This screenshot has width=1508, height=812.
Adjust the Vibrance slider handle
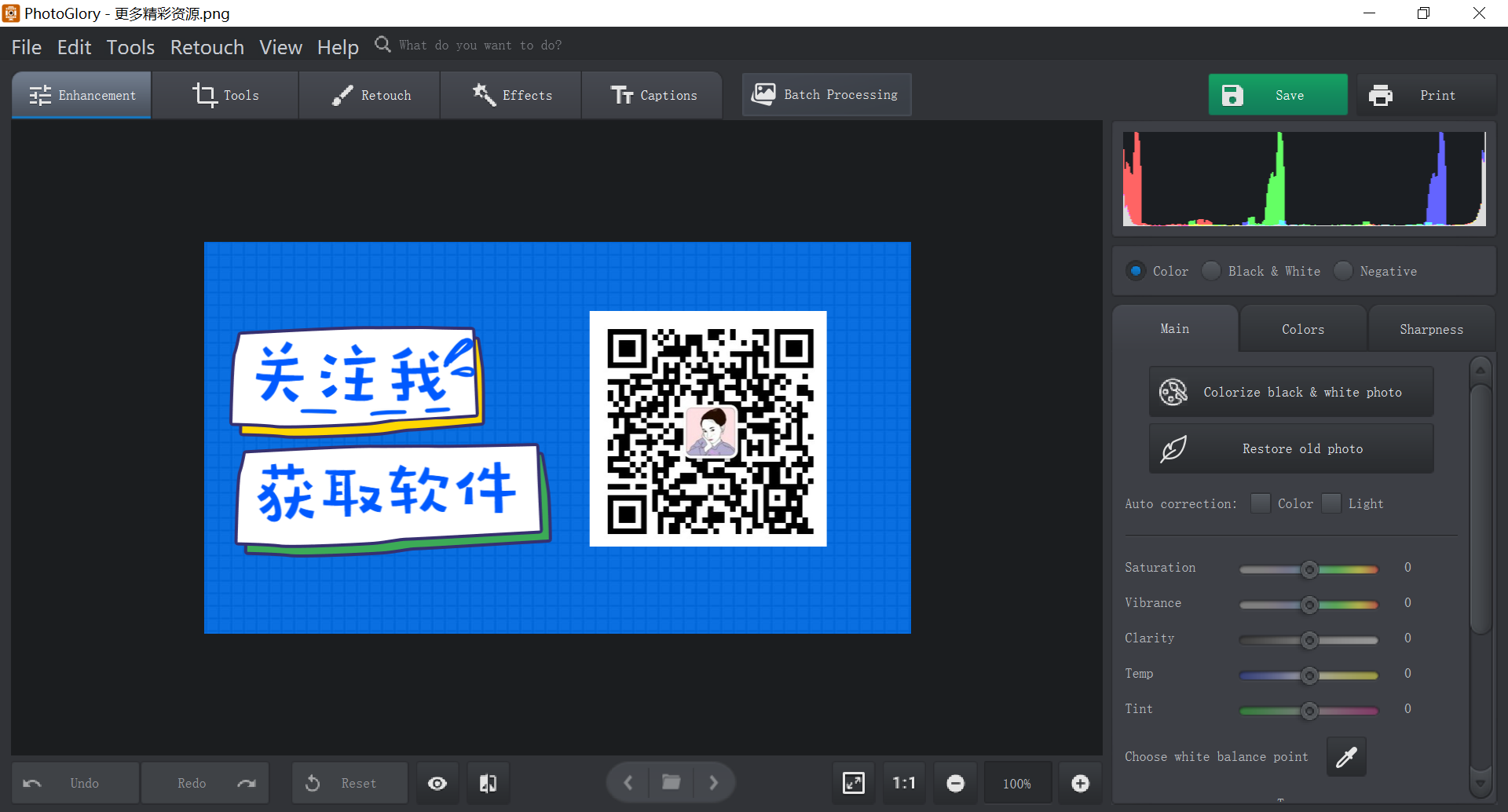(1309, 605)
